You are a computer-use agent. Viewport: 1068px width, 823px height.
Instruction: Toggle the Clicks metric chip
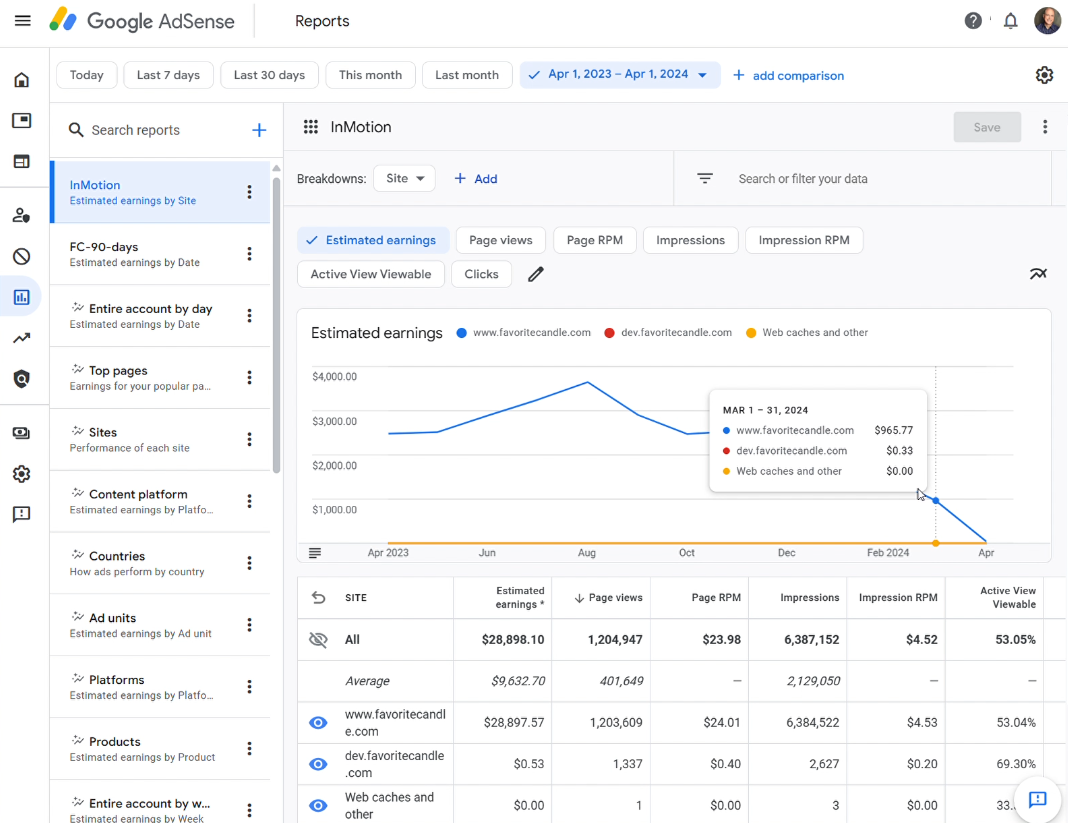tap(481, 274)
